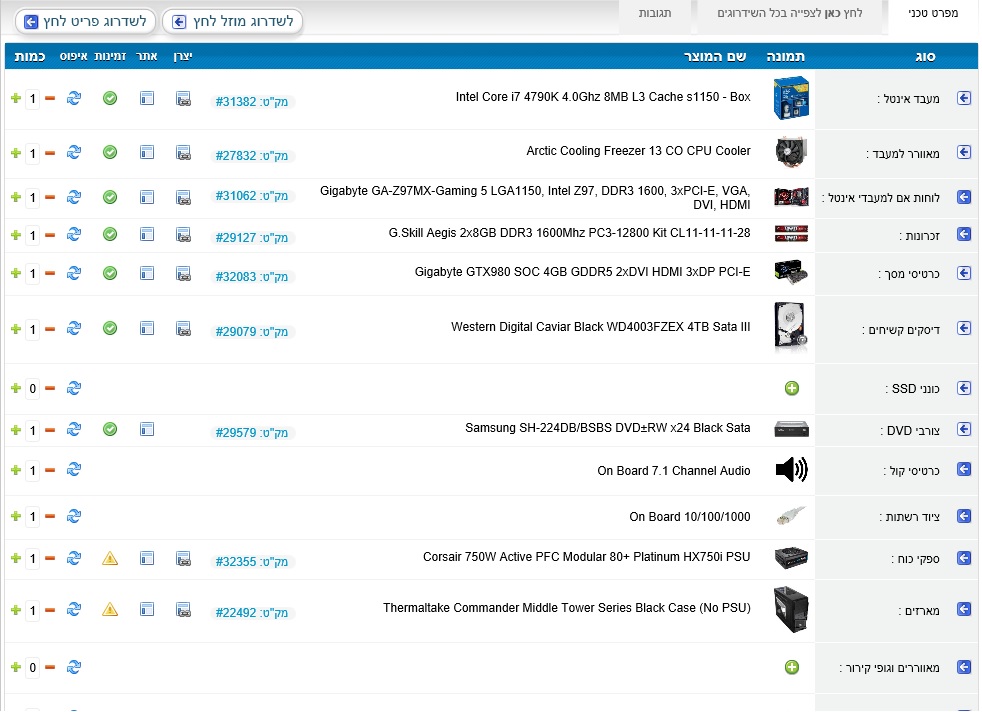Click green availability check for Western Digital disk
Image resolution: width=982 pixels, height=712 pixels.
(110, 329)
